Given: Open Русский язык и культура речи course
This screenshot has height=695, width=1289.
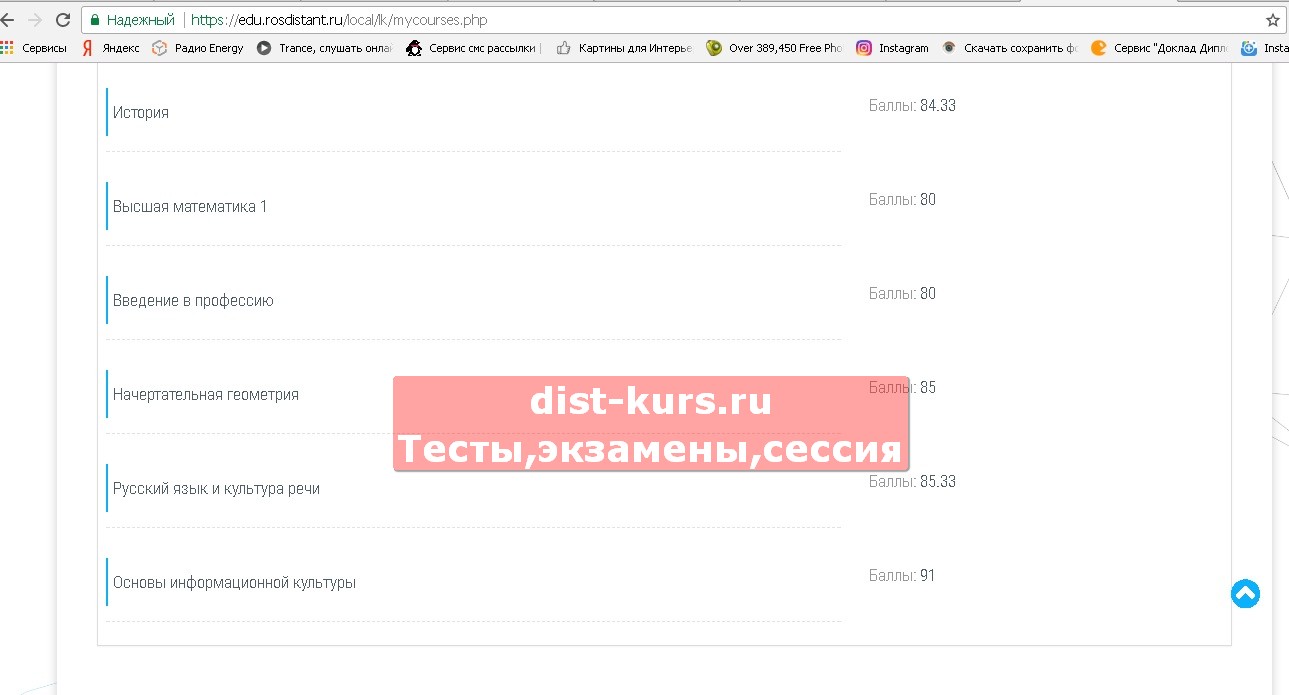Looking at the screenshot, I should (x=216, y=489).
